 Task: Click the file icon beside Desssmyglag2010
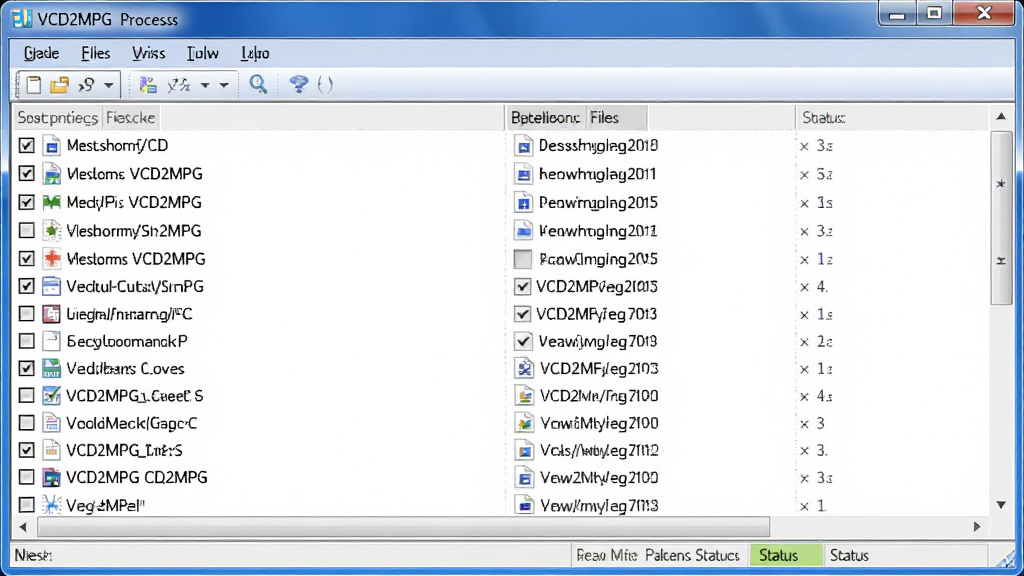pos(523,146)
